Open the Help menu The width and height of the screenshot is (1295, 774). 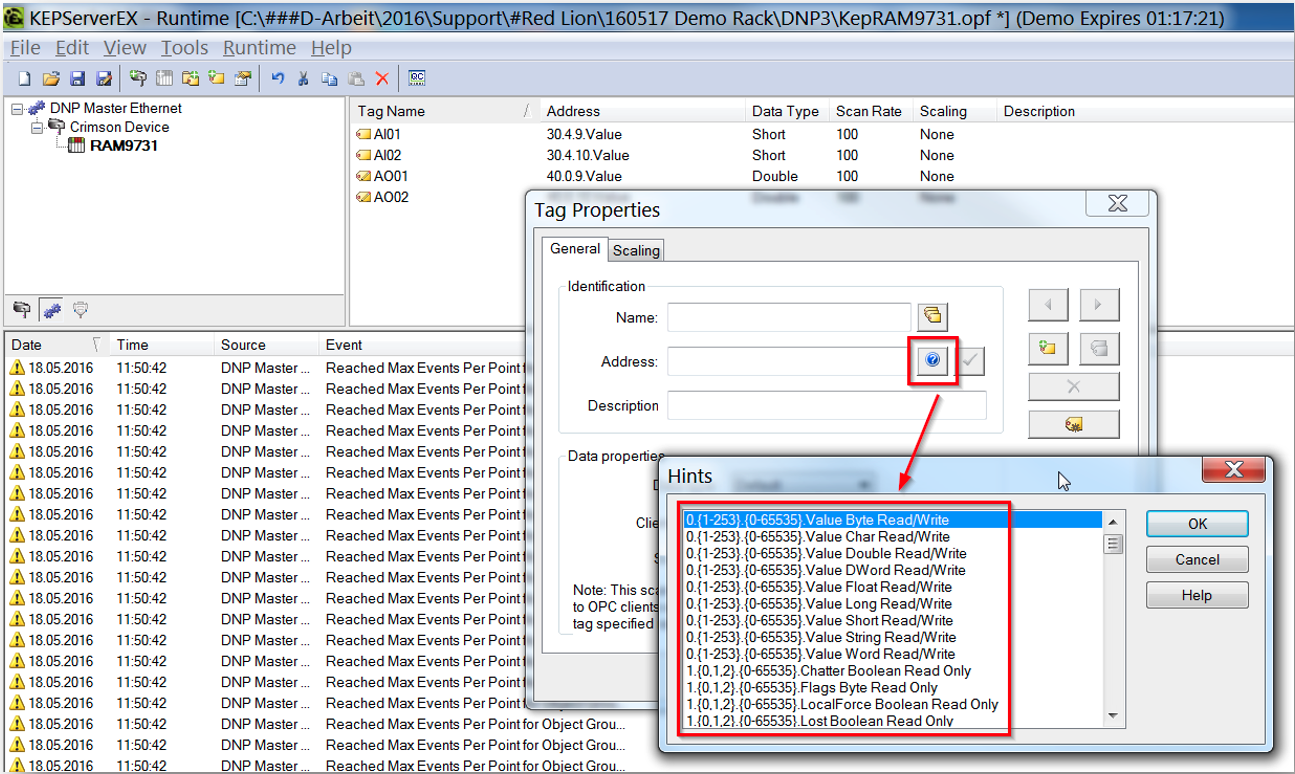point(331,48)
